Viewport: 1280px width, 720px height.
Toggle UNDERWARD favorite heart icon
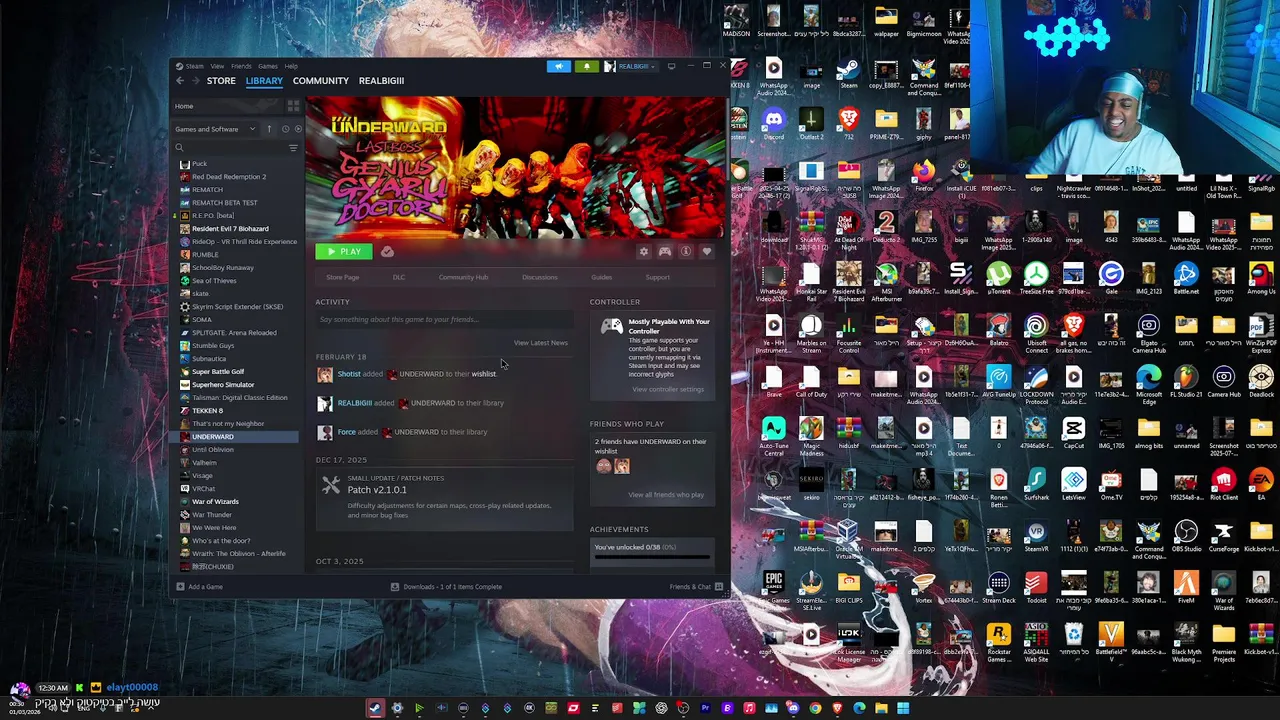tap(706, 252)
